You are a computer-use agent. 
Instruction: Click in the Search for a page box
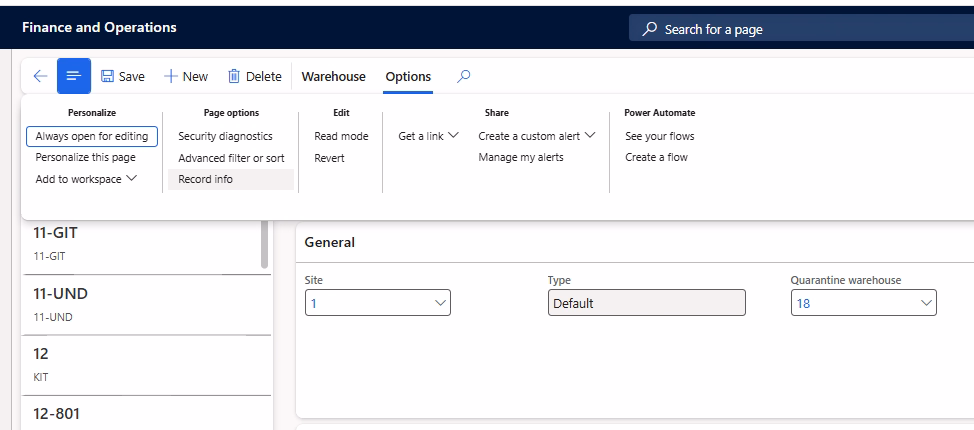(801, 29)
